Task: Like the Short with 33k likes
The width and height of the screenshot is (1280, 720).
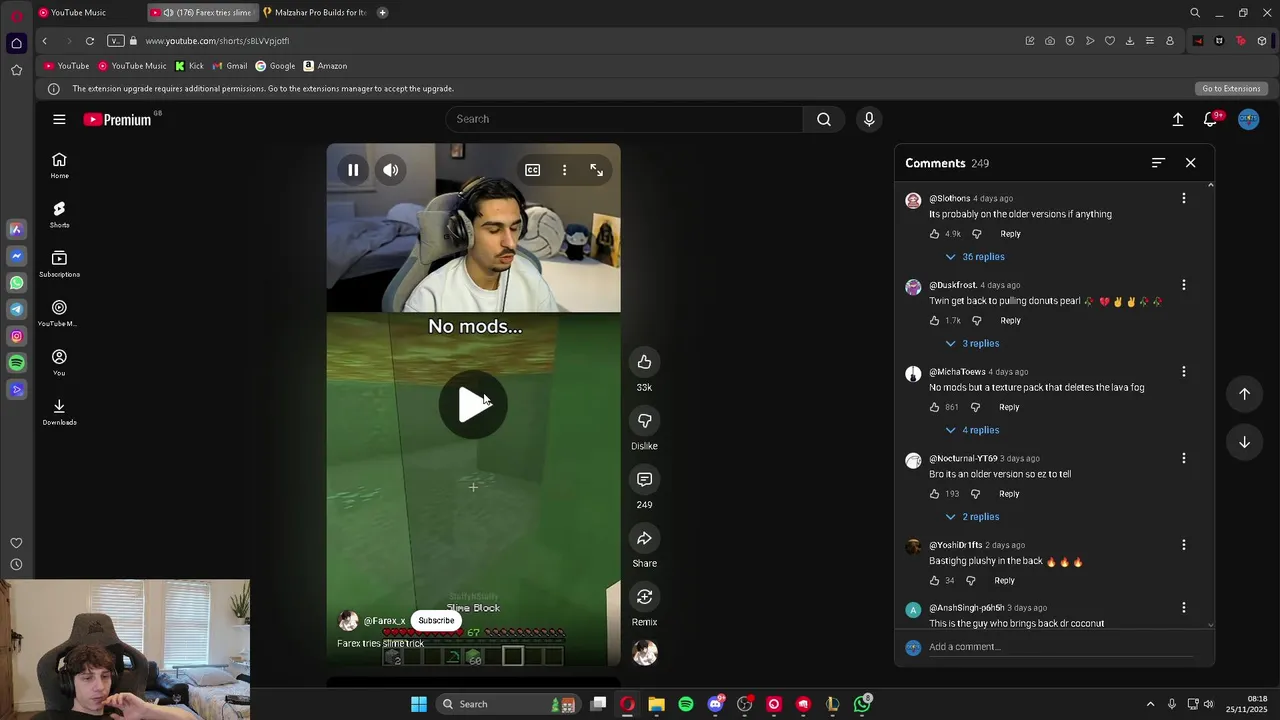Action: (644, 362)
